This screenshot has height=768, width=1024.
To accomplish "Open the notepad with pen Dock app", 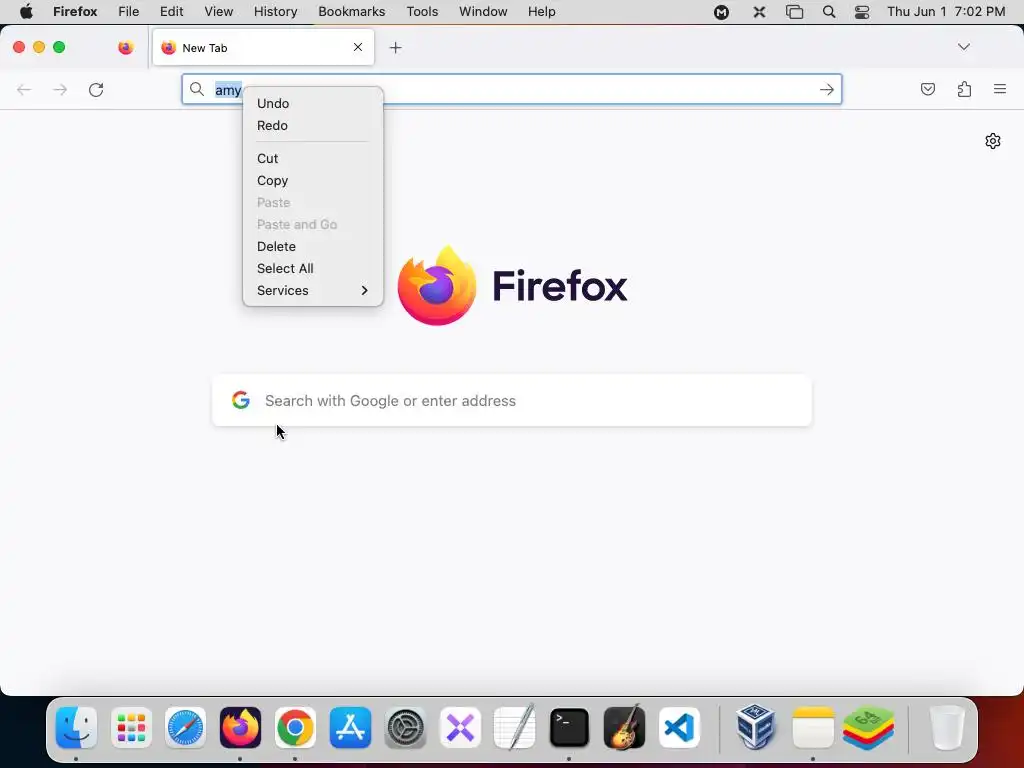I will point(515,728).
